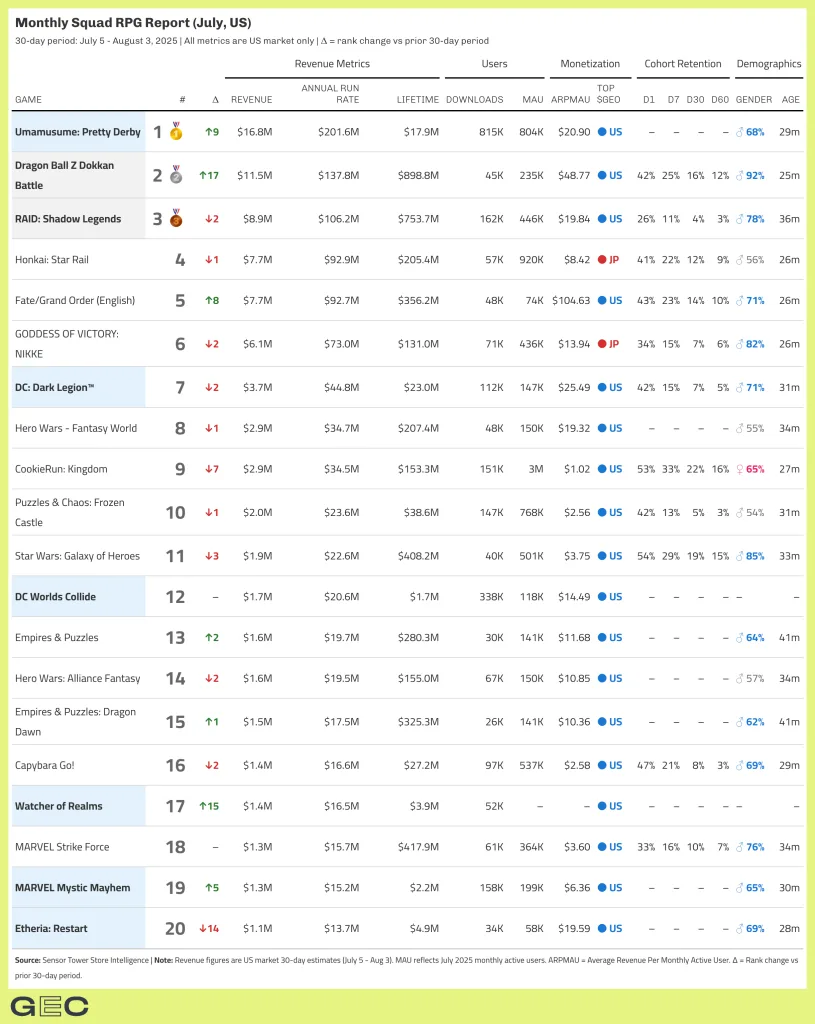Click the silver medal icon beside rank 2
Viewport: 815px width, 1024px height.
(x=176, y=176)
